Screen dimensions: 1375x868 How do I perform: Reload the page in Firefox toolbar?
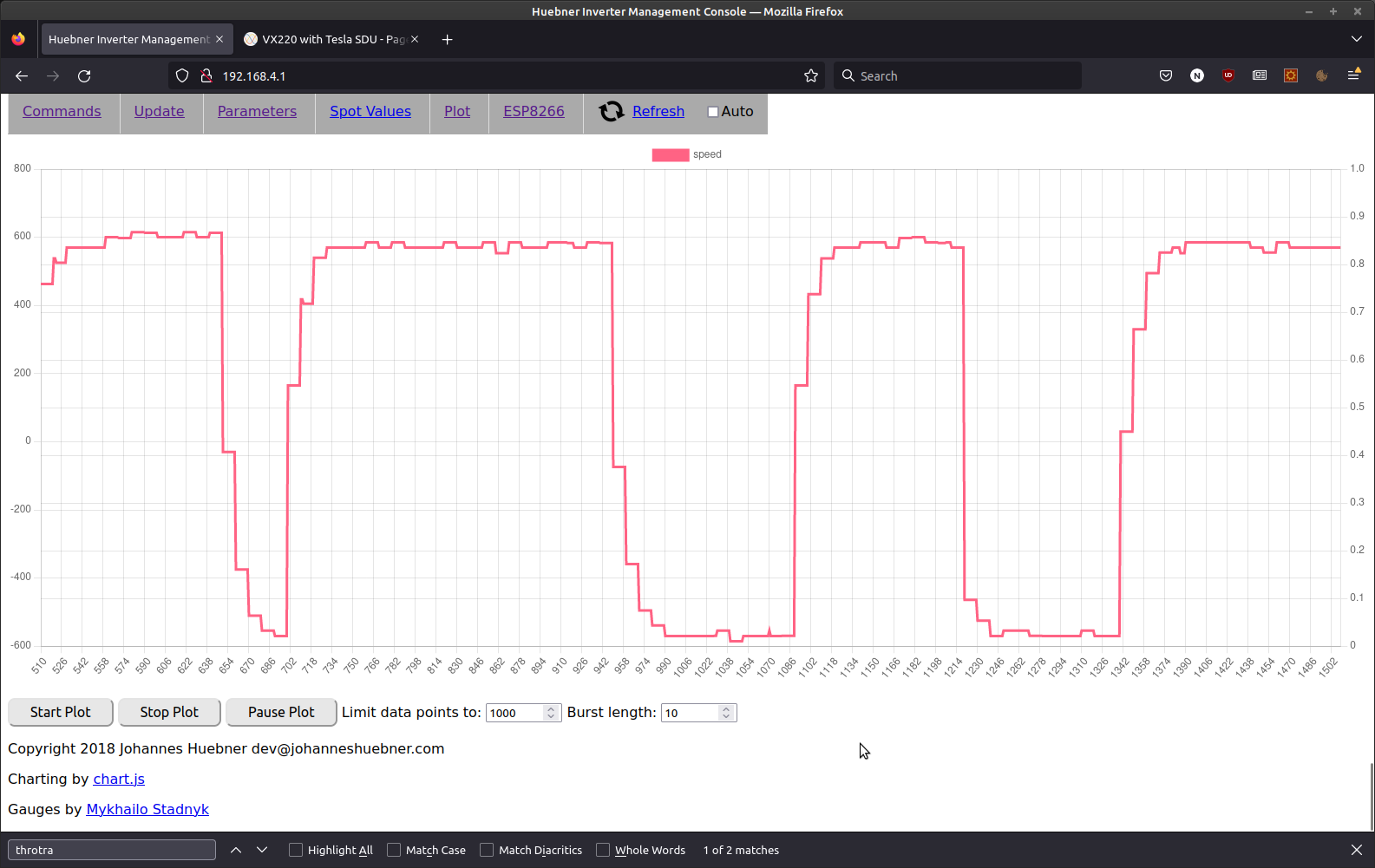pyautogui.click(x=84, y=76)
